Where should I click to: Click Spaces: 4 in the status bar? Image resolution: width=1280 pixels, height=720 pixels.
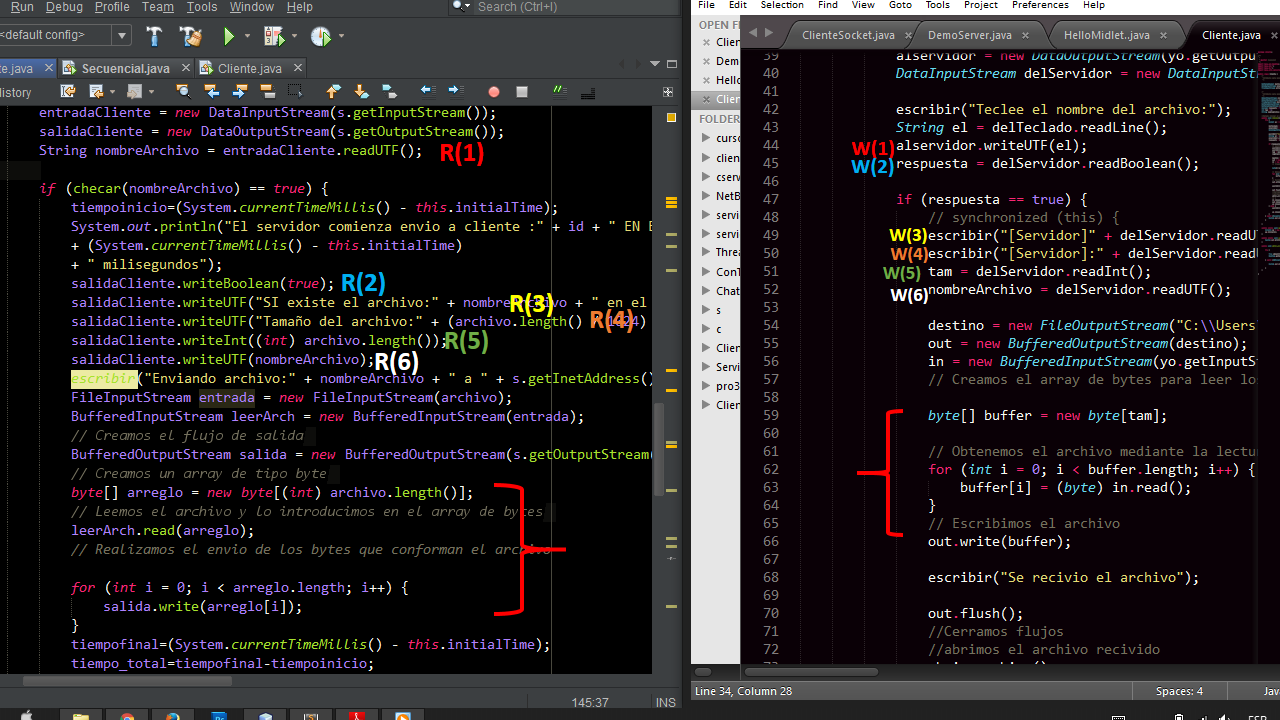1180,691
